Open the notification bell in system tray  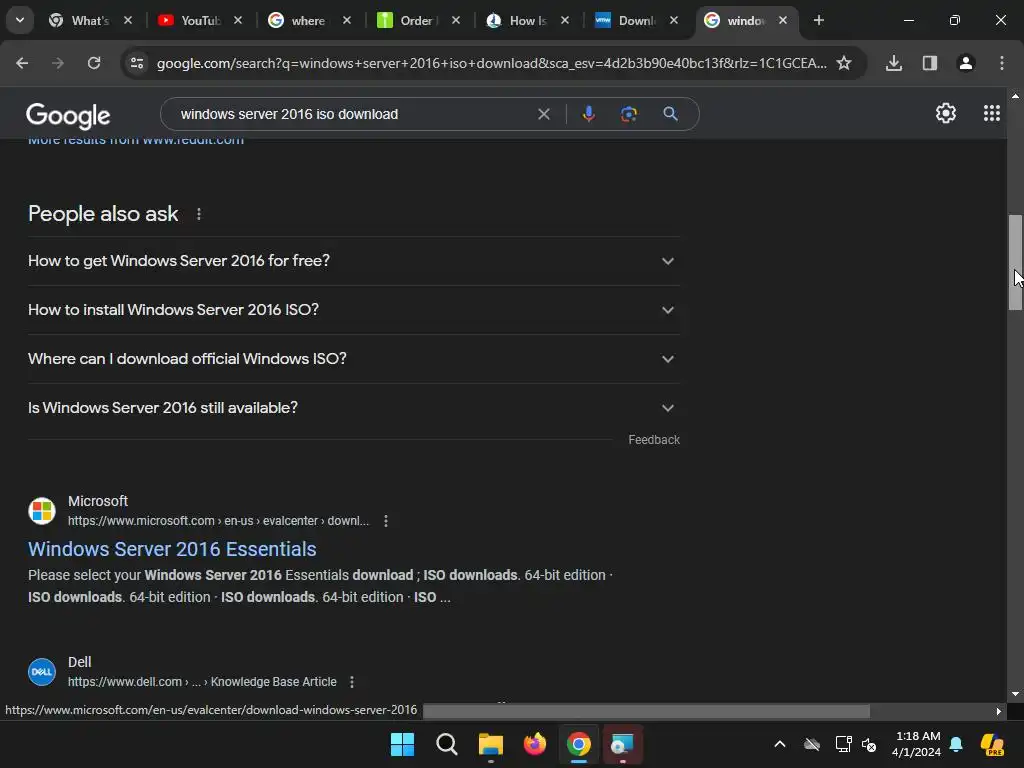pyautogui.click(x=956, y=744)
